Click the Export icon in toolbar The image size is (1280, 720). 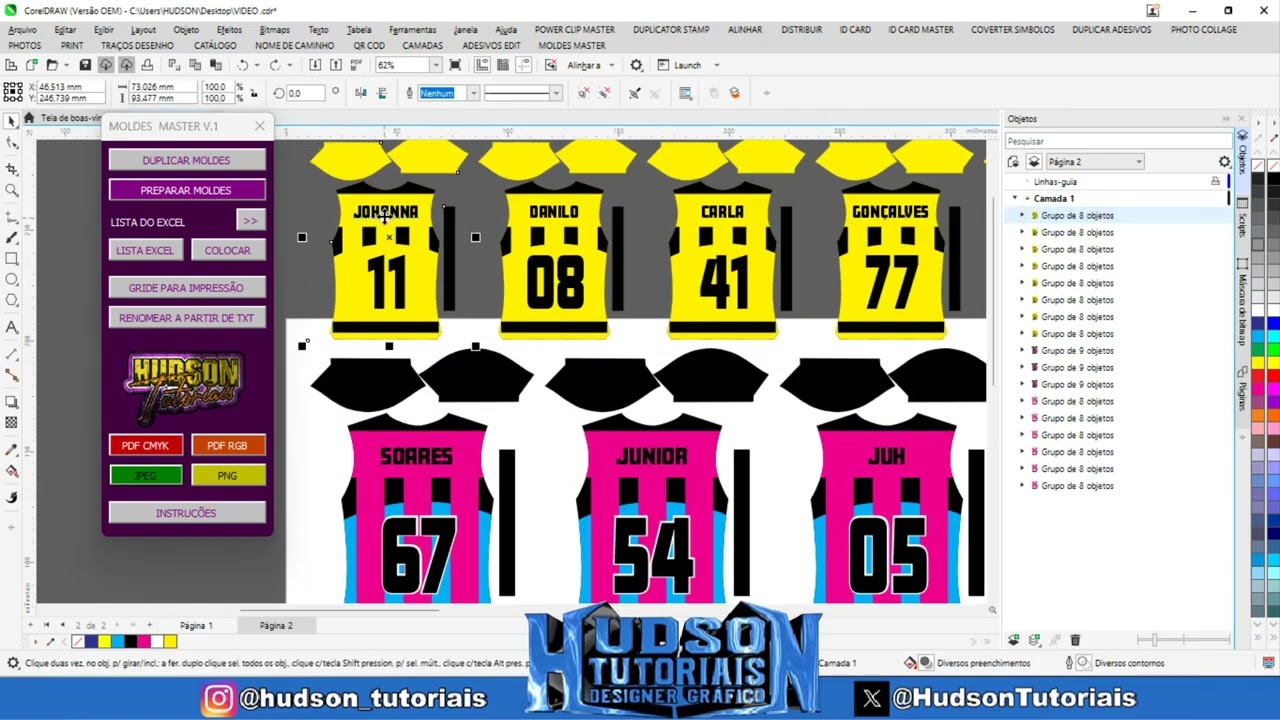click(337, 65)
